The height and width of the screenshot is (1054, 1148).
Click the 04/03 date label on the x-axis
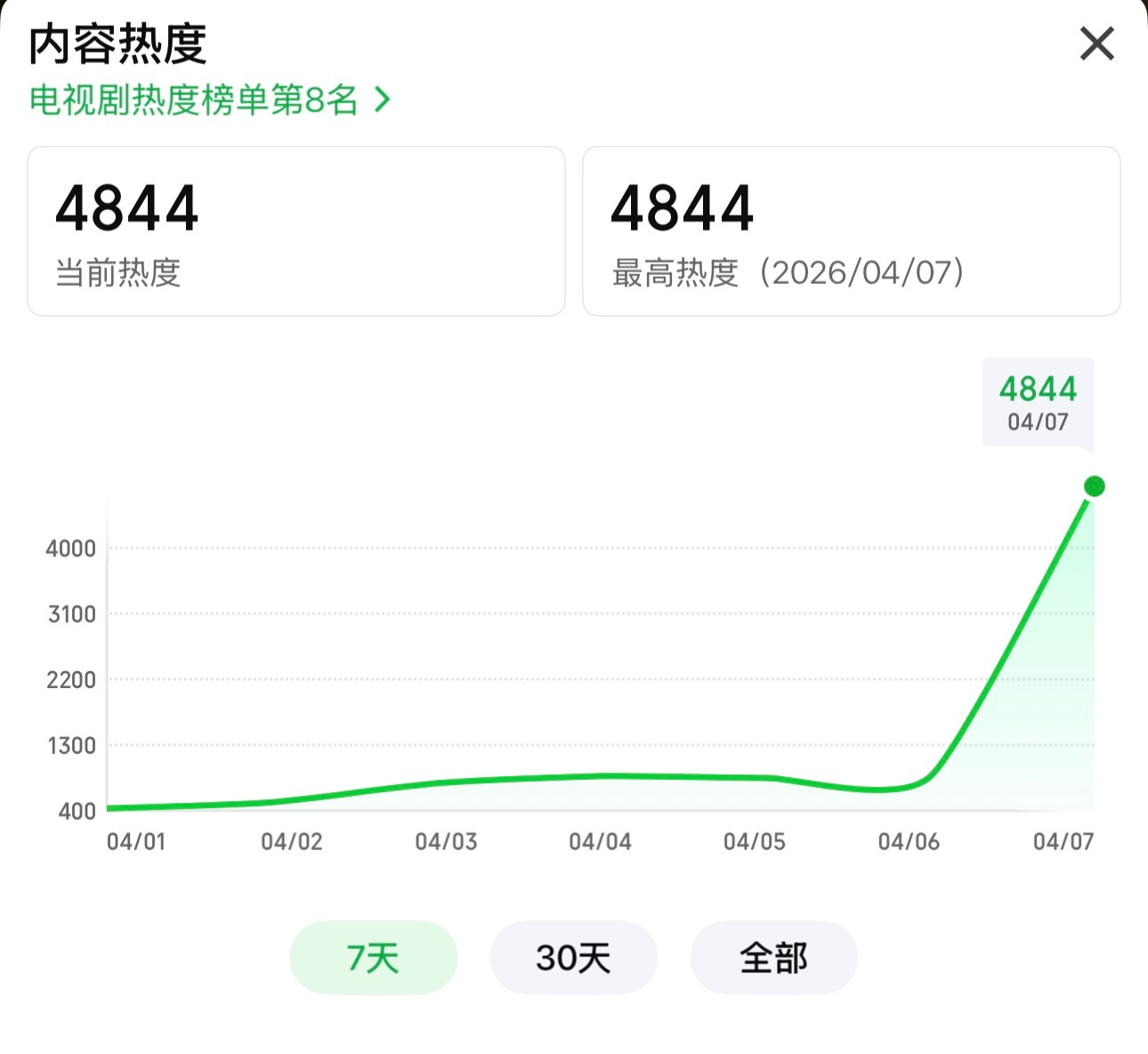pos(446,842)
